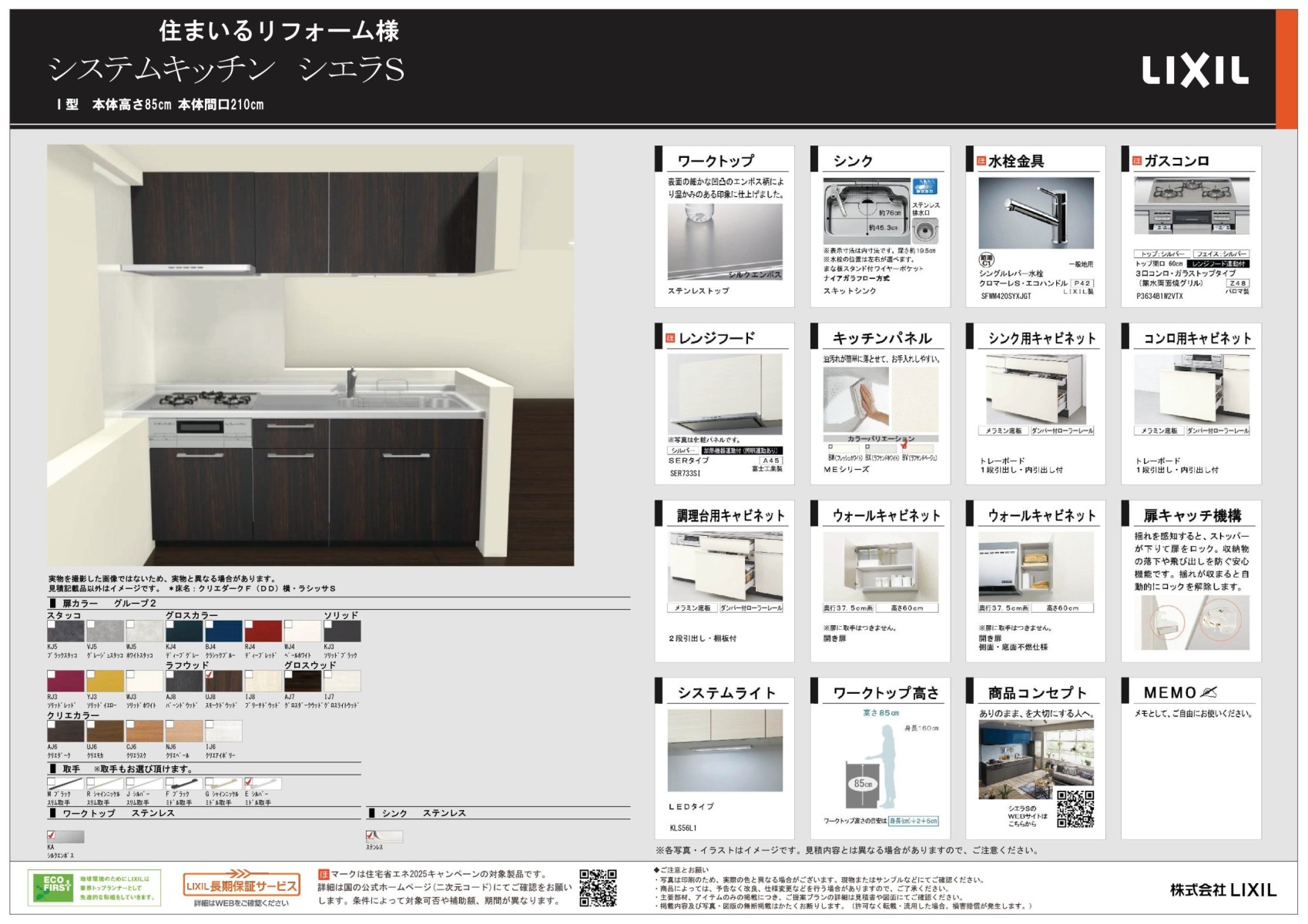Open the システムライト LED photo
Screen dimensions: 1308x924
[x=725, y=751]
